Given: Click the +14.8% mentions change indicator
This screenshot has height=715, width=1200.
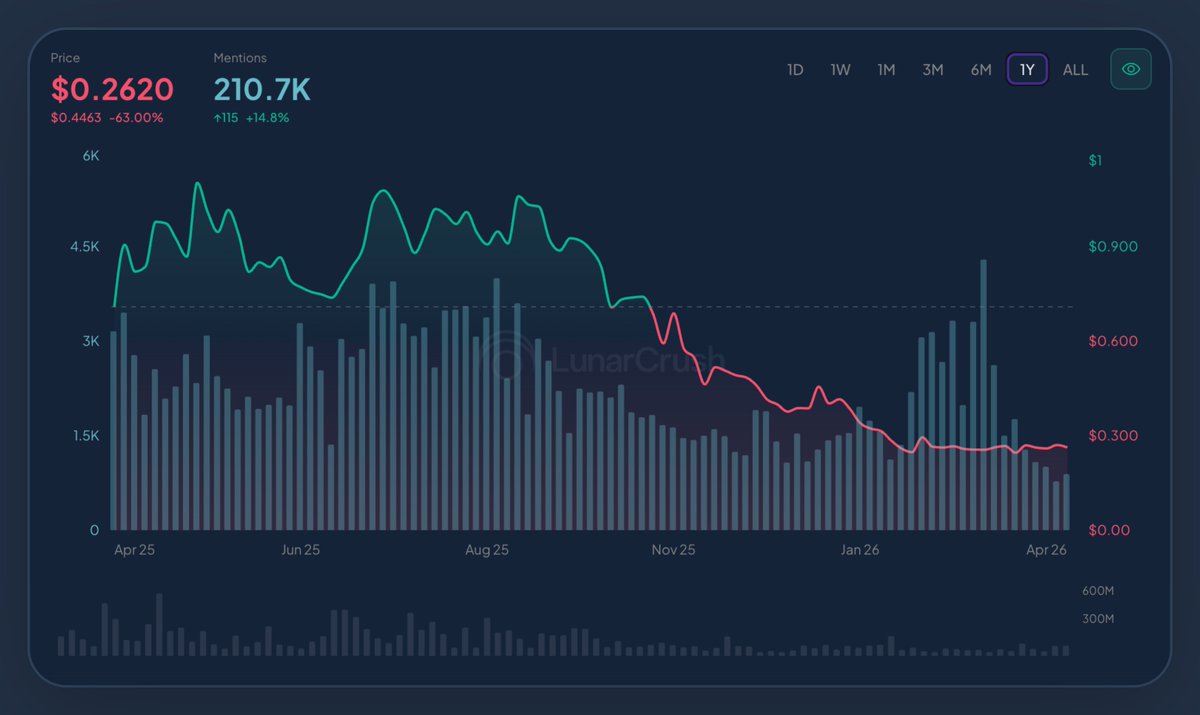Looking at the screenshot, I should point(267,118).
